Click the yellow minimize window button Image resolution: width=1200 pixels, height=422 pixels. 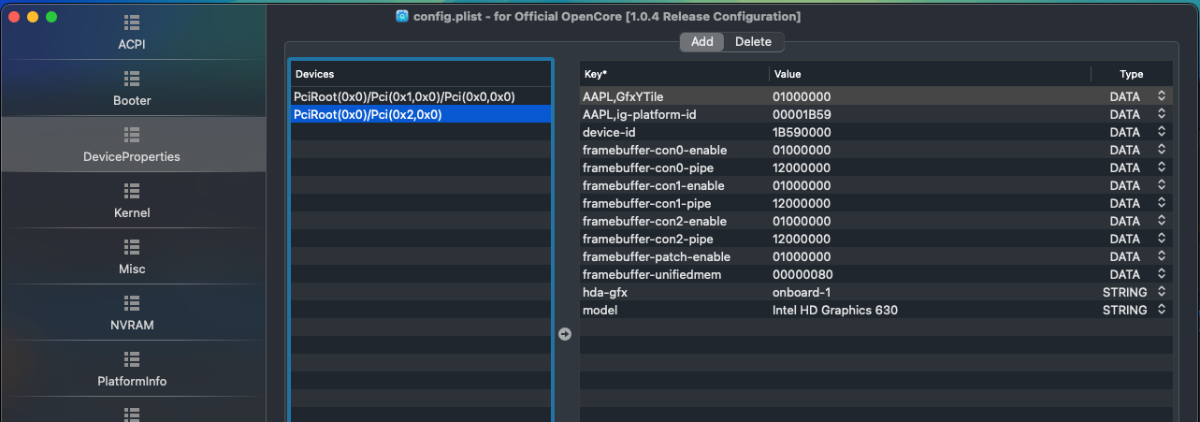coord(32,17)
